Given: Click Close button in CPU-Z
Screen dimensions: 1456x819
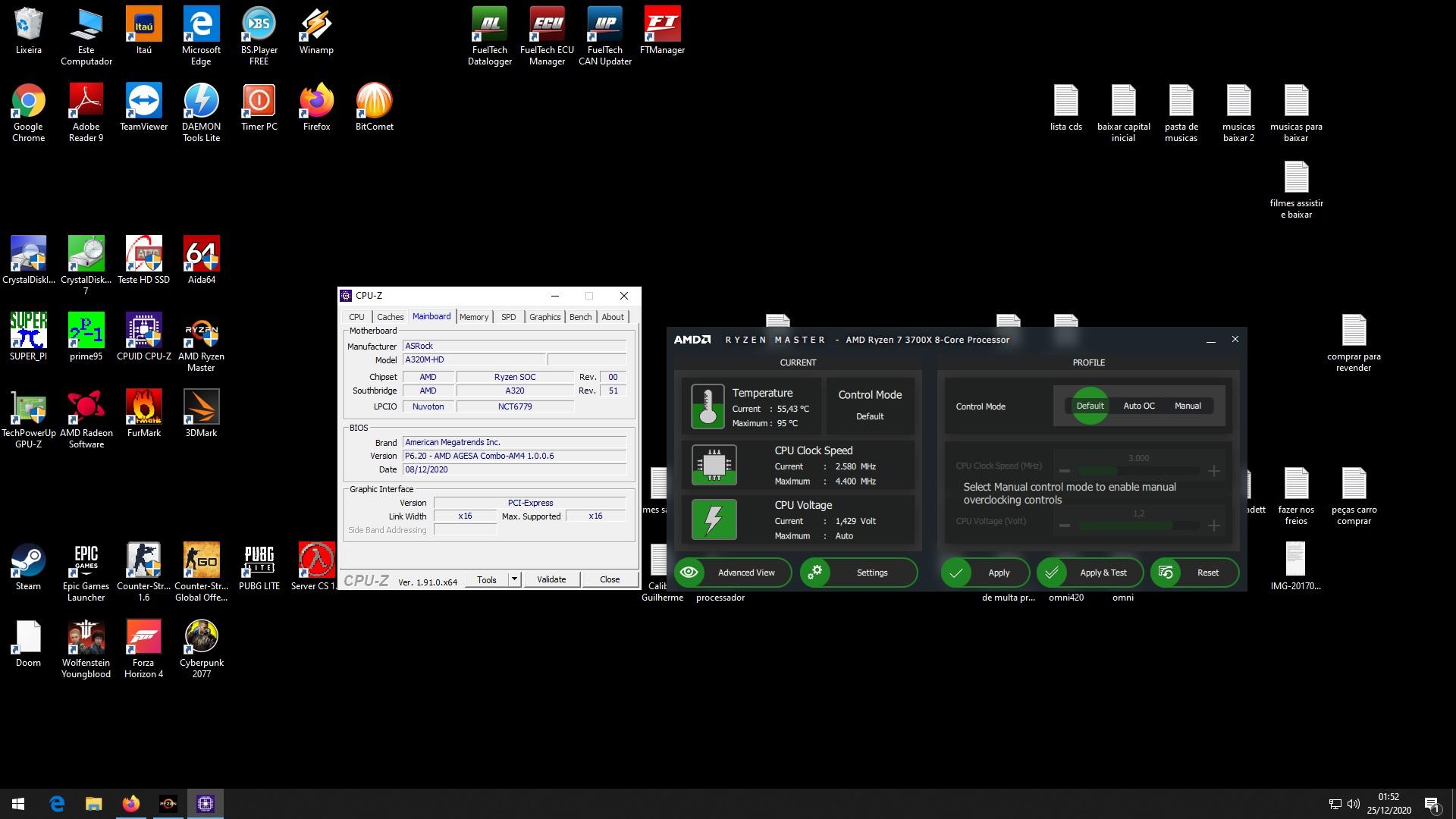Looking at the screenshot, I should coord(610,579).
